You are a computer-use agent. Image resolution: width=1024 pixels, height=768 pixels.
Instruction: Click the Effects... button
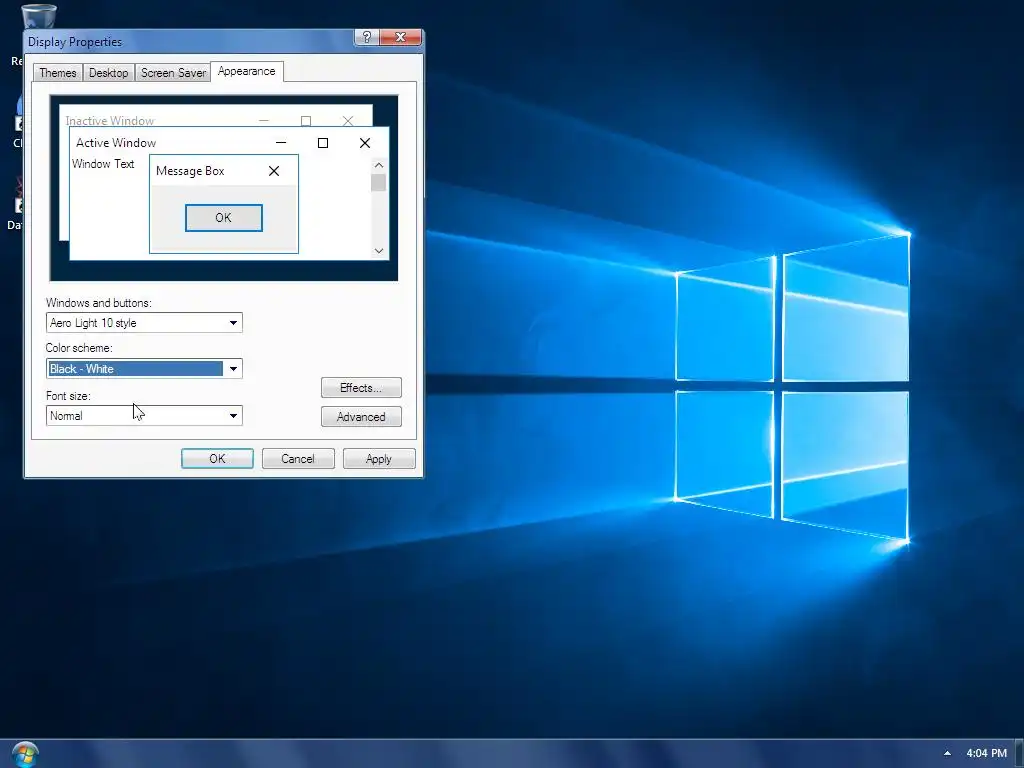[361, 388]
